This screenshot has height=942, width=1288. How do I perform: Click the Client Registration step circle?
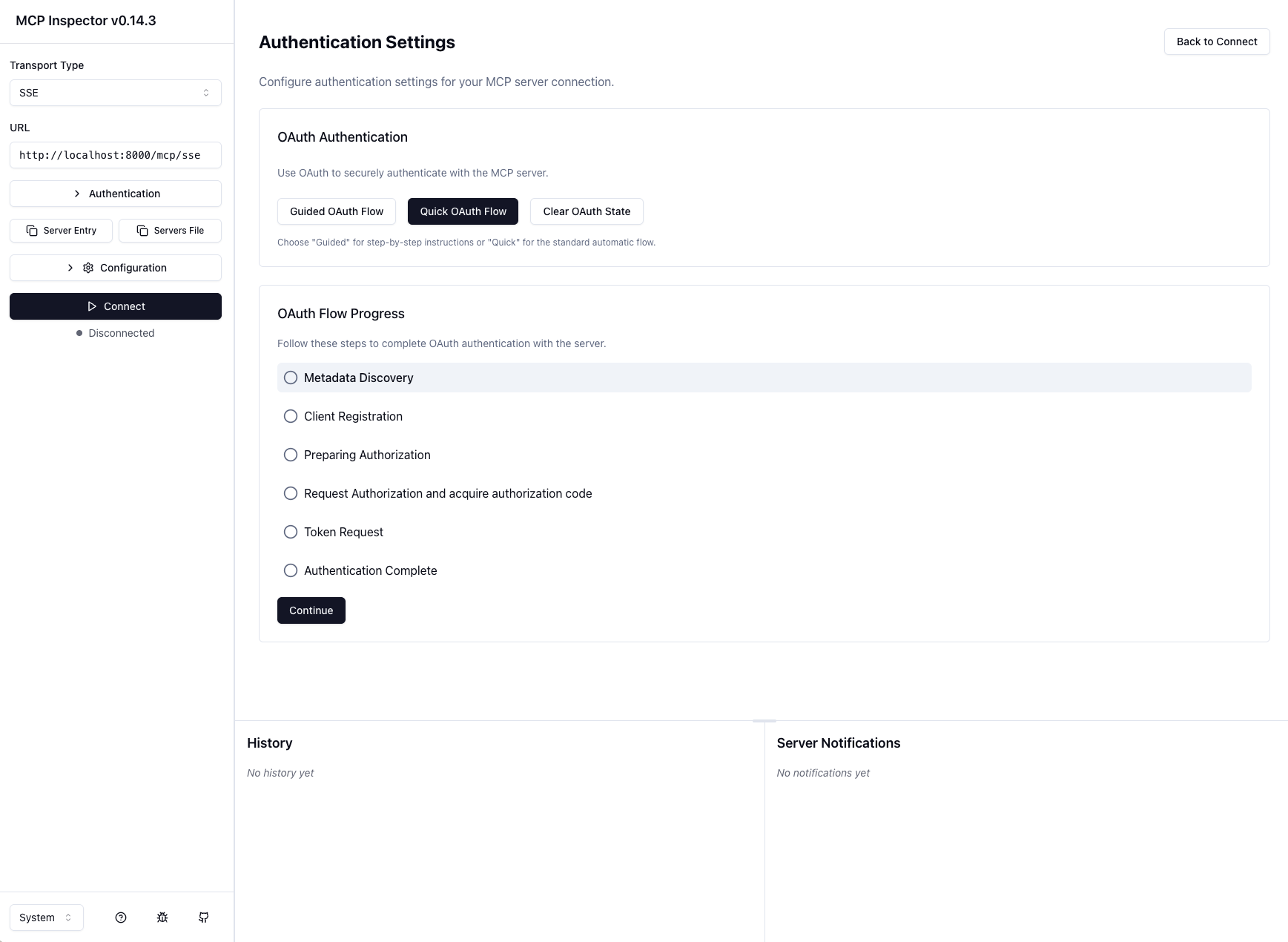(x=291, y=416)
